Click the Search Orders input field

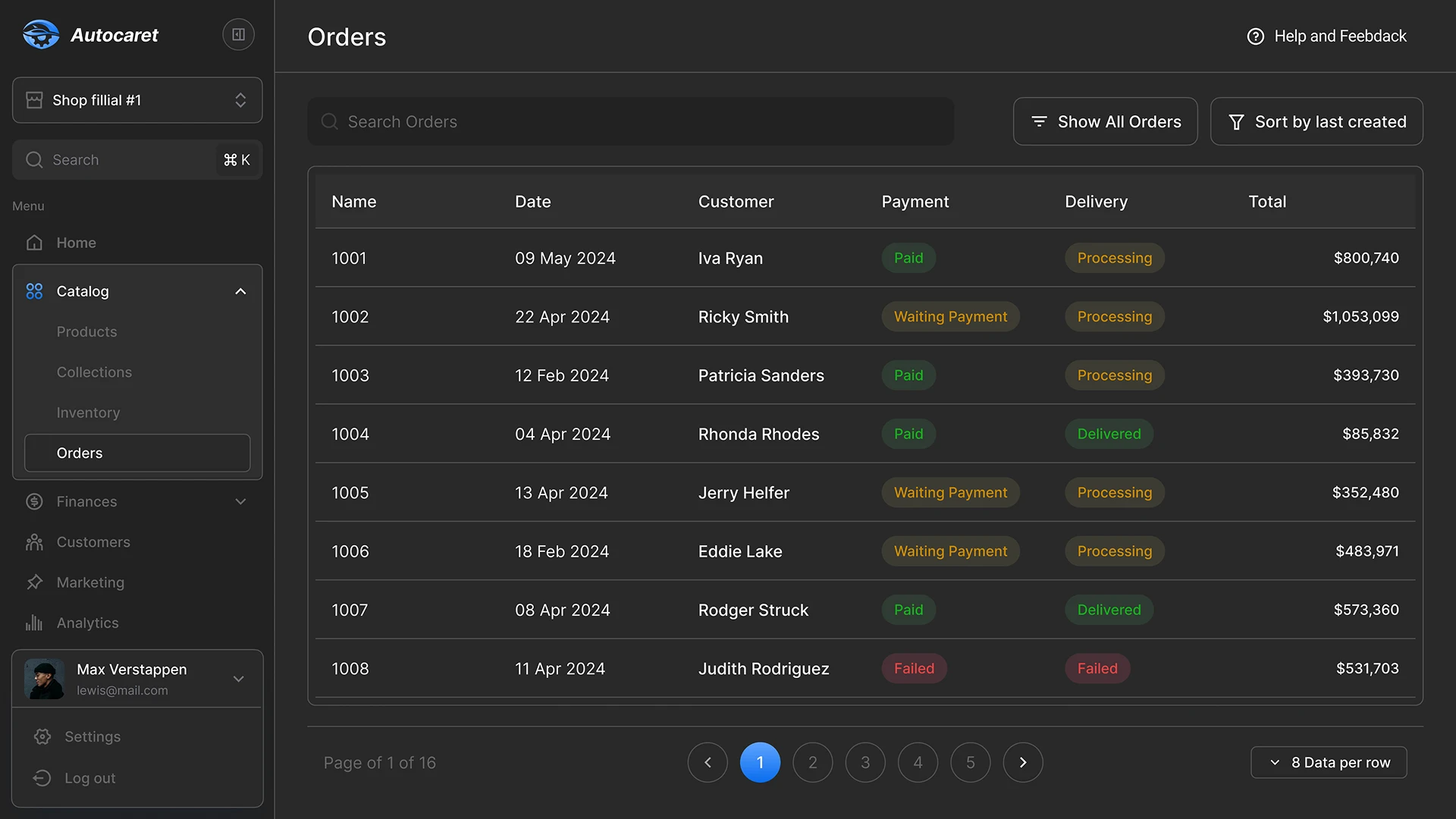[x=629, y=121]
